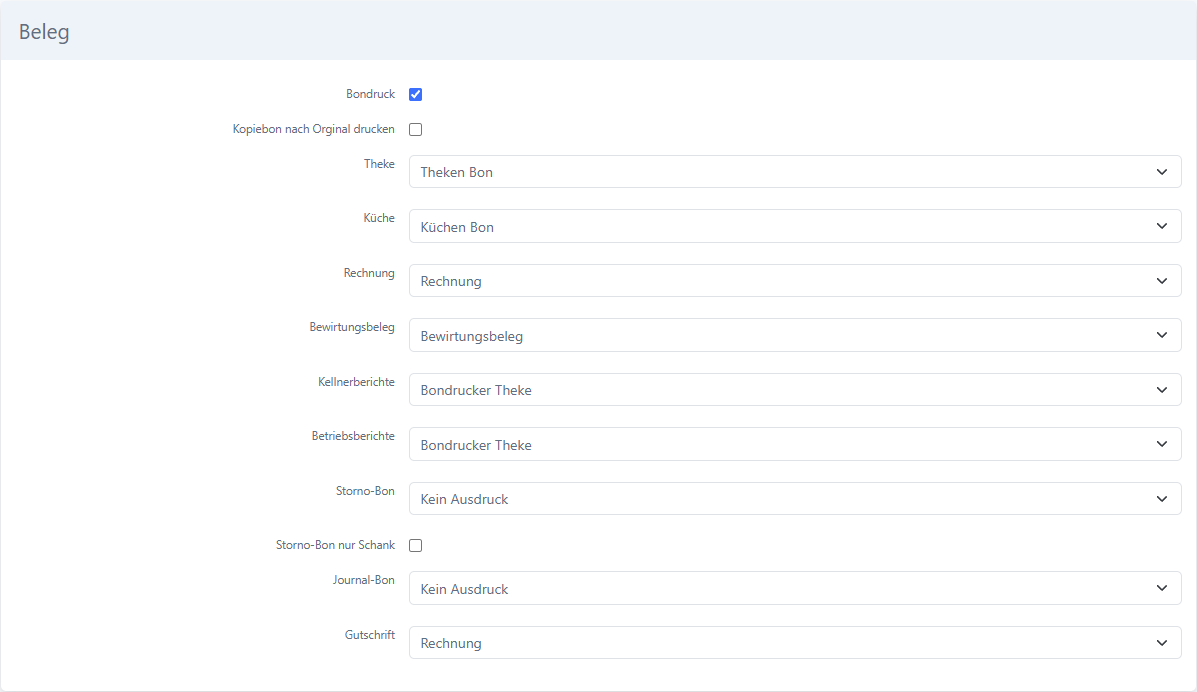Open the Theke dropdown showing Theken Bon
Screen dimensions: 1197x692
point(795,172)
